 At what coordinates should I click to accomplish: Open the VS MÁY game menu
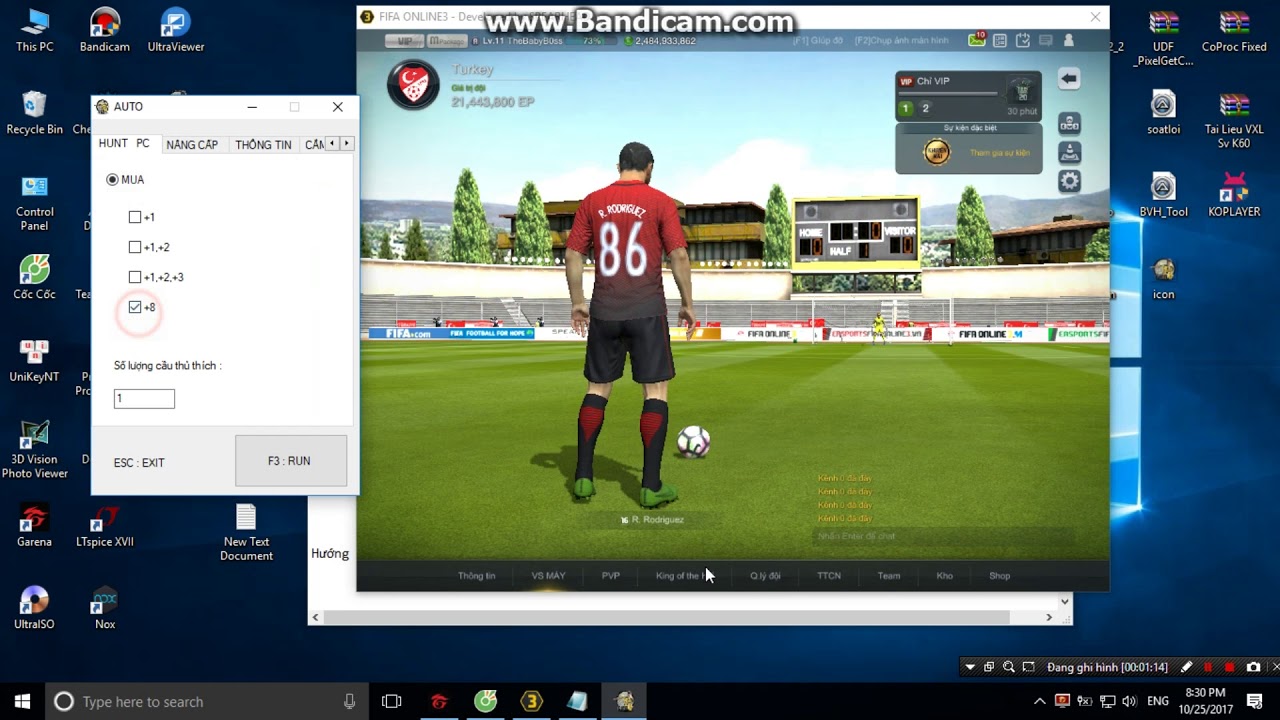pos(548,576)
